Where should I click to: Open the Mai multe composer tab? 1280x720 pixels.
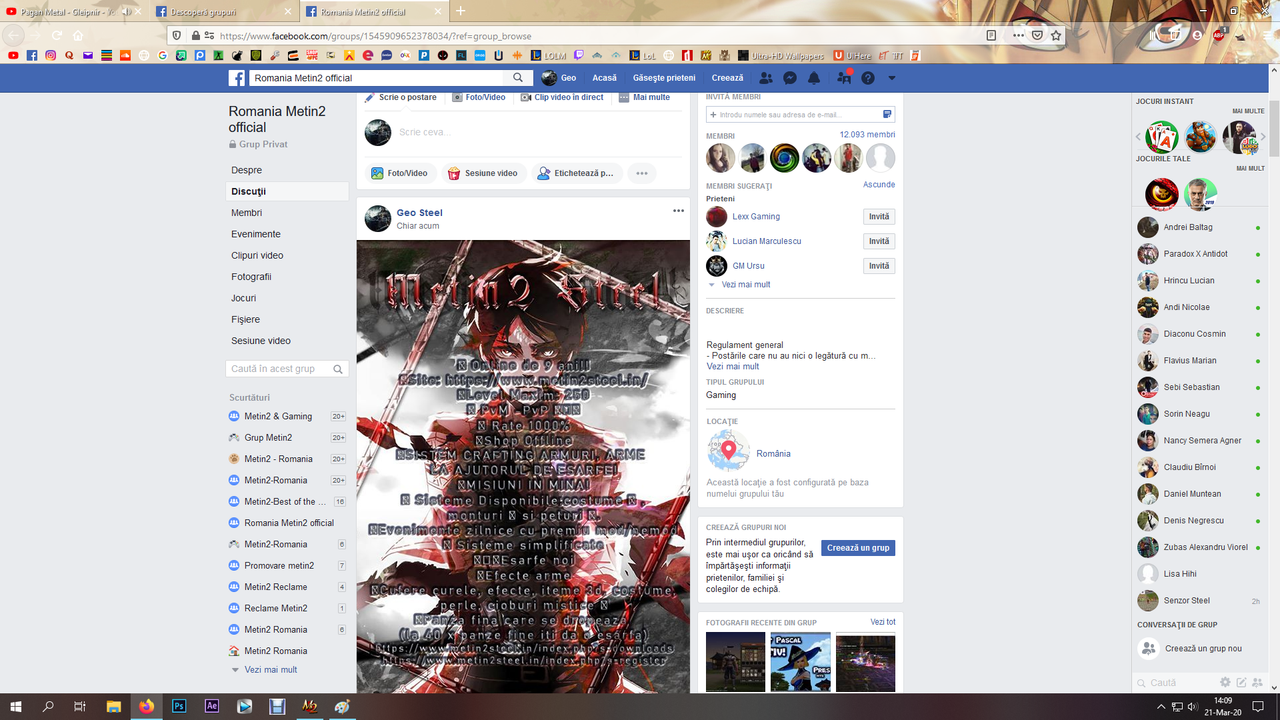(644, 97)
